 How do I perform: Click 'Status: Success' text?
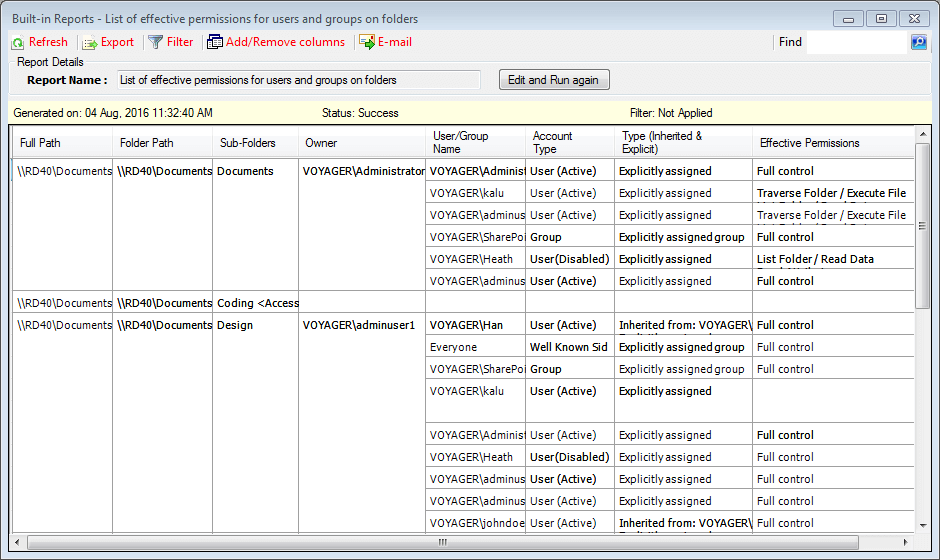tap(360, 113)
